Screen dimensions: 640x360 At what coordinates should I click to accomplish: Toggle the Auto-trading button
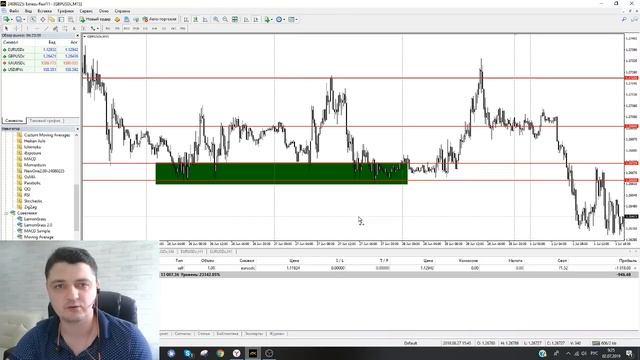160,19
